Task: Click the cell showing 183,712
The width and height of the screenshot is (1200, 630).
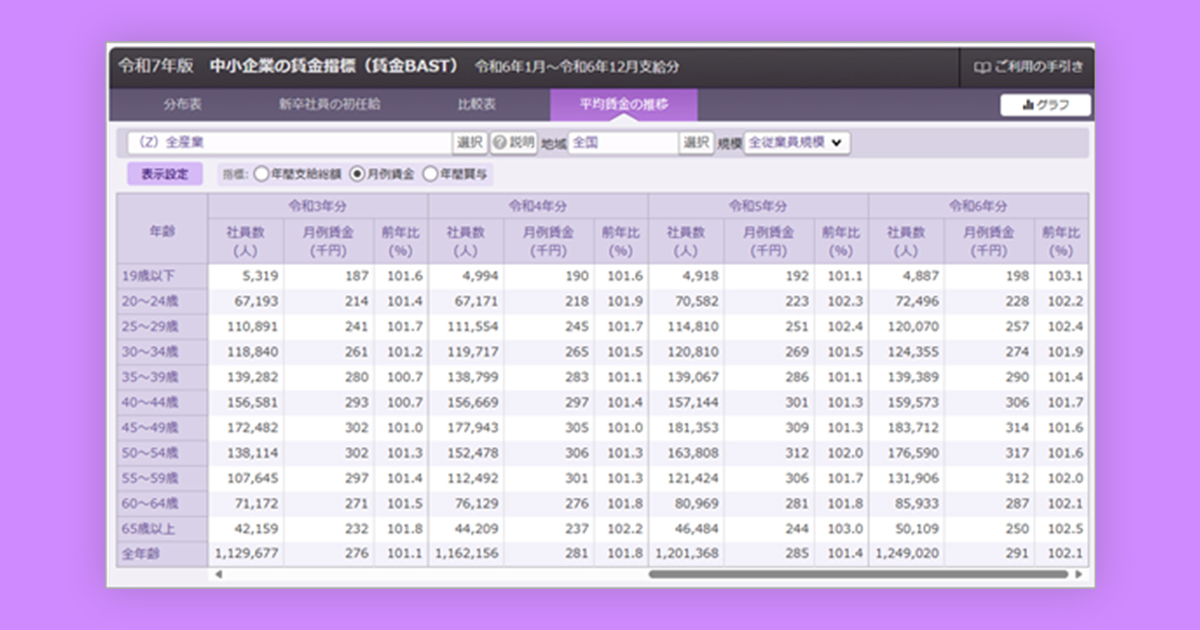Action: pyautogui.click(x=906, y=428)
